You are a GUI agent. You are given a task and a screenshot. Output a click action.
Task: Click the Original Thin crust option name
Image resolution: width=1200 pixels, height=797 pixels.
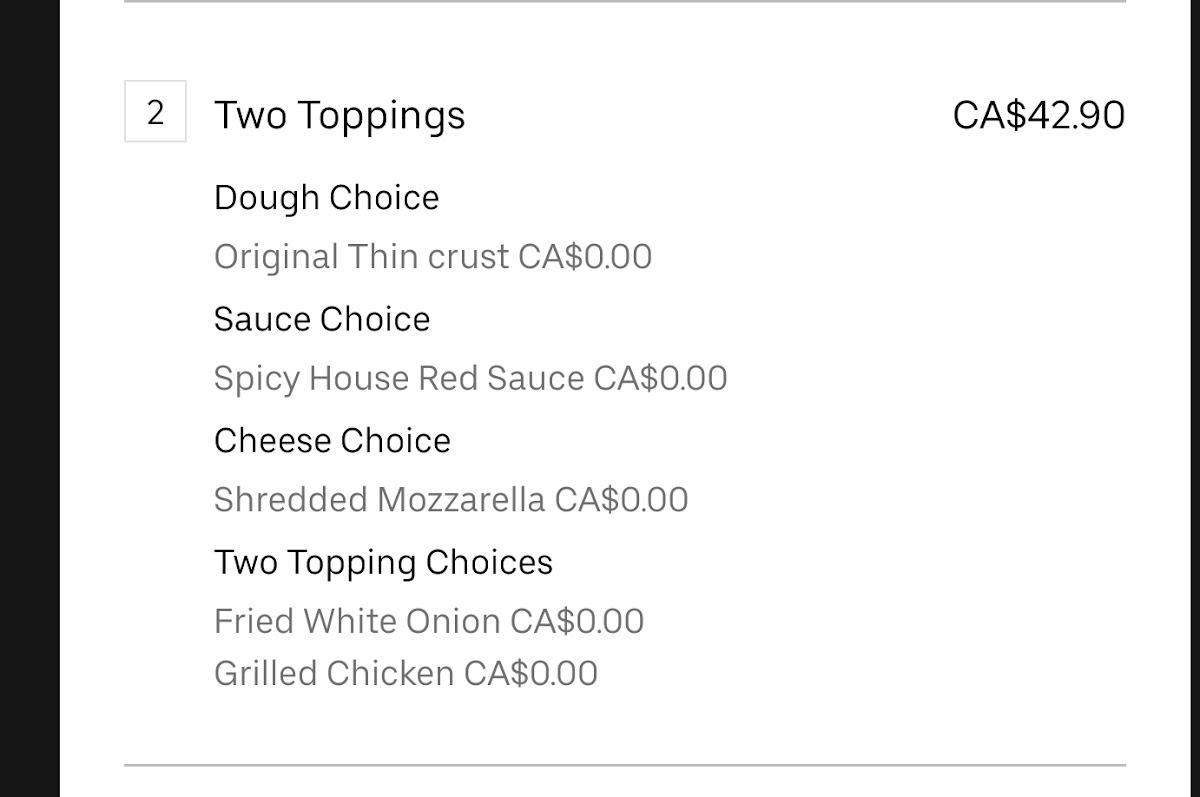tap(361, 257)
